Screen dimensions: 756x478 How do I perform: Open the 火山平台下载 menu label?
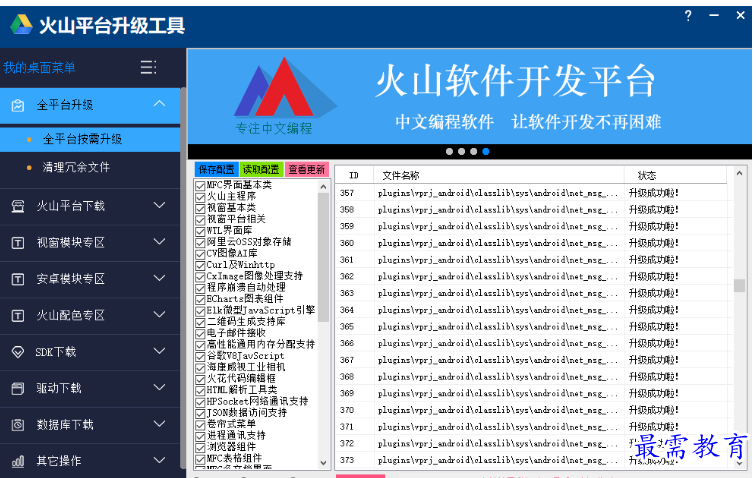71,206
